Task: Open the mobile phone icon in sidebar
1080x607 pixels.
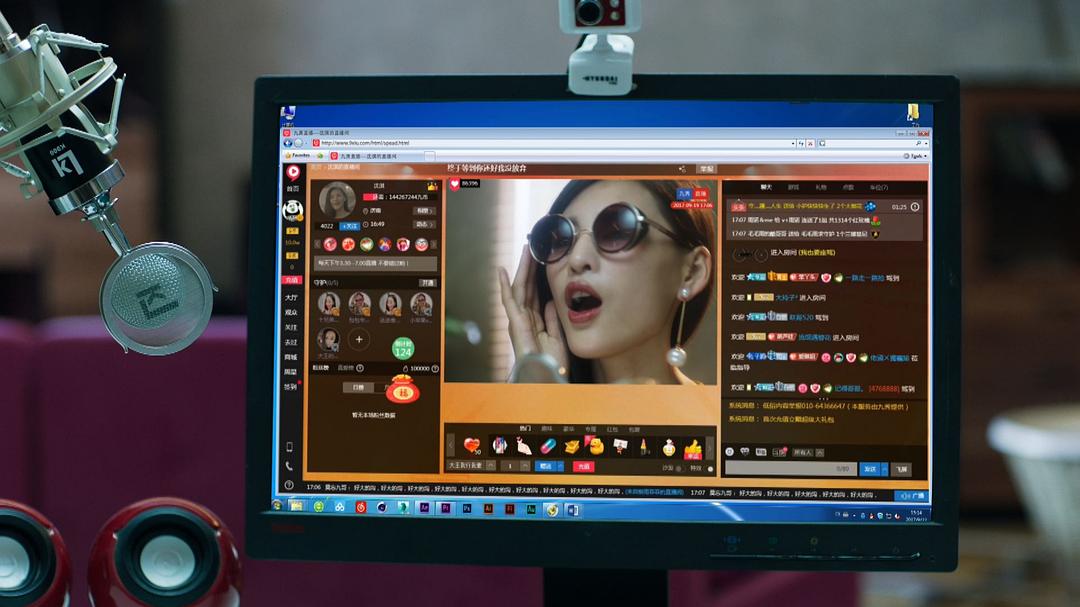Action: pos(289,446)
